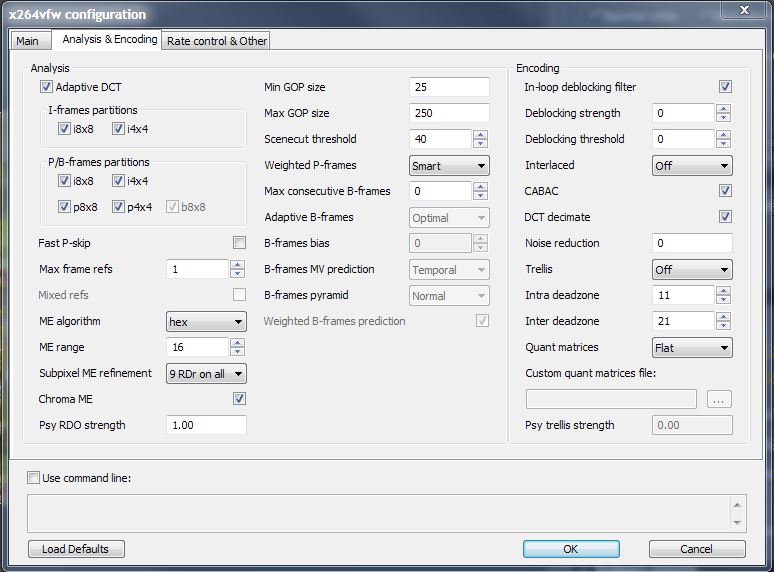Screen dimensions: 774x572
Task: Increase Scenecut threshold spinner up arrow
Action: click(x=480, y=134)
